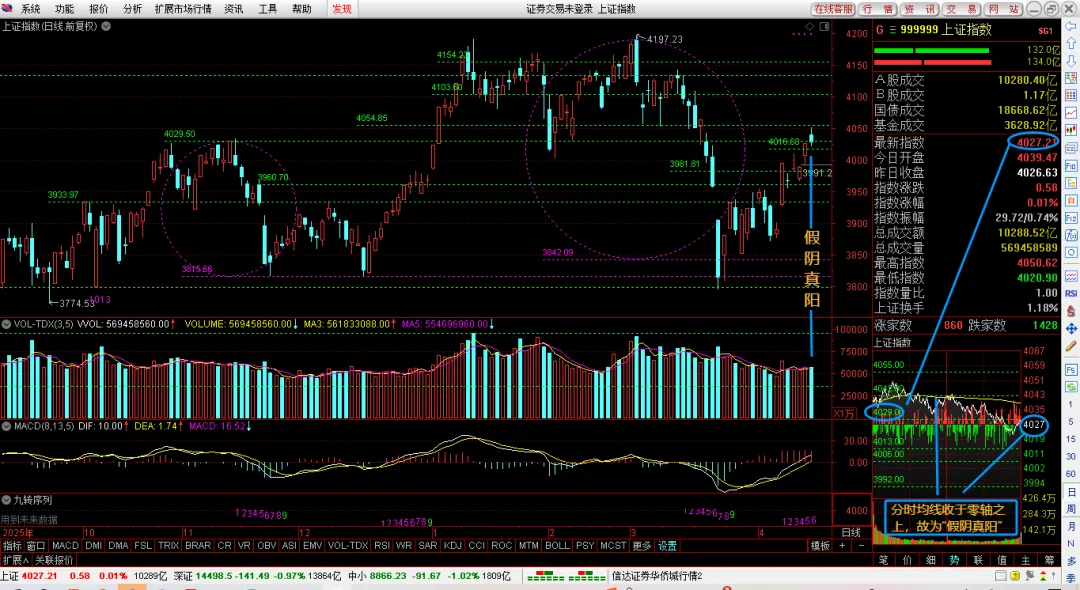Expand the 上证指数 chart title dropdown

coord(106,26)
